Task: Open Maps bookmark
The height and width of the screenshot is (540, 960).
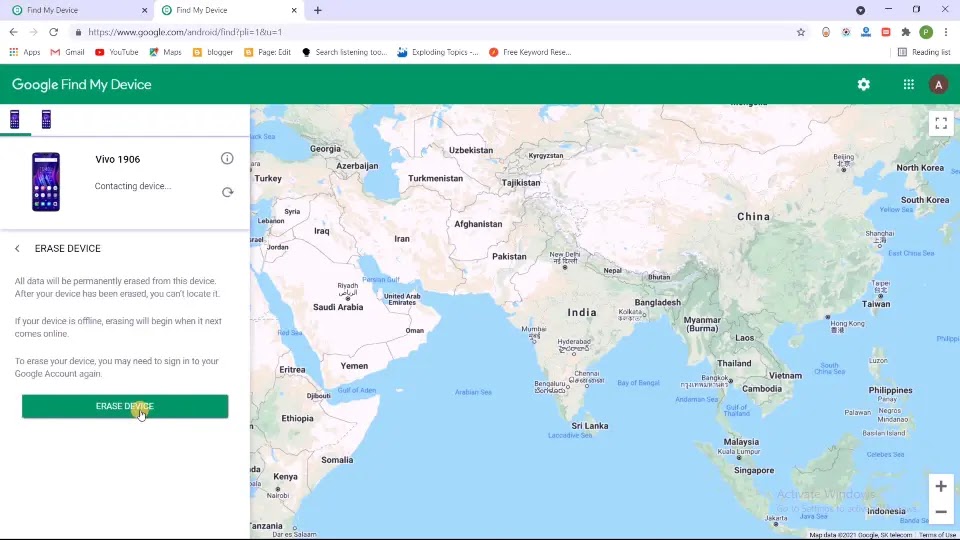Action: tap(165, 52)
